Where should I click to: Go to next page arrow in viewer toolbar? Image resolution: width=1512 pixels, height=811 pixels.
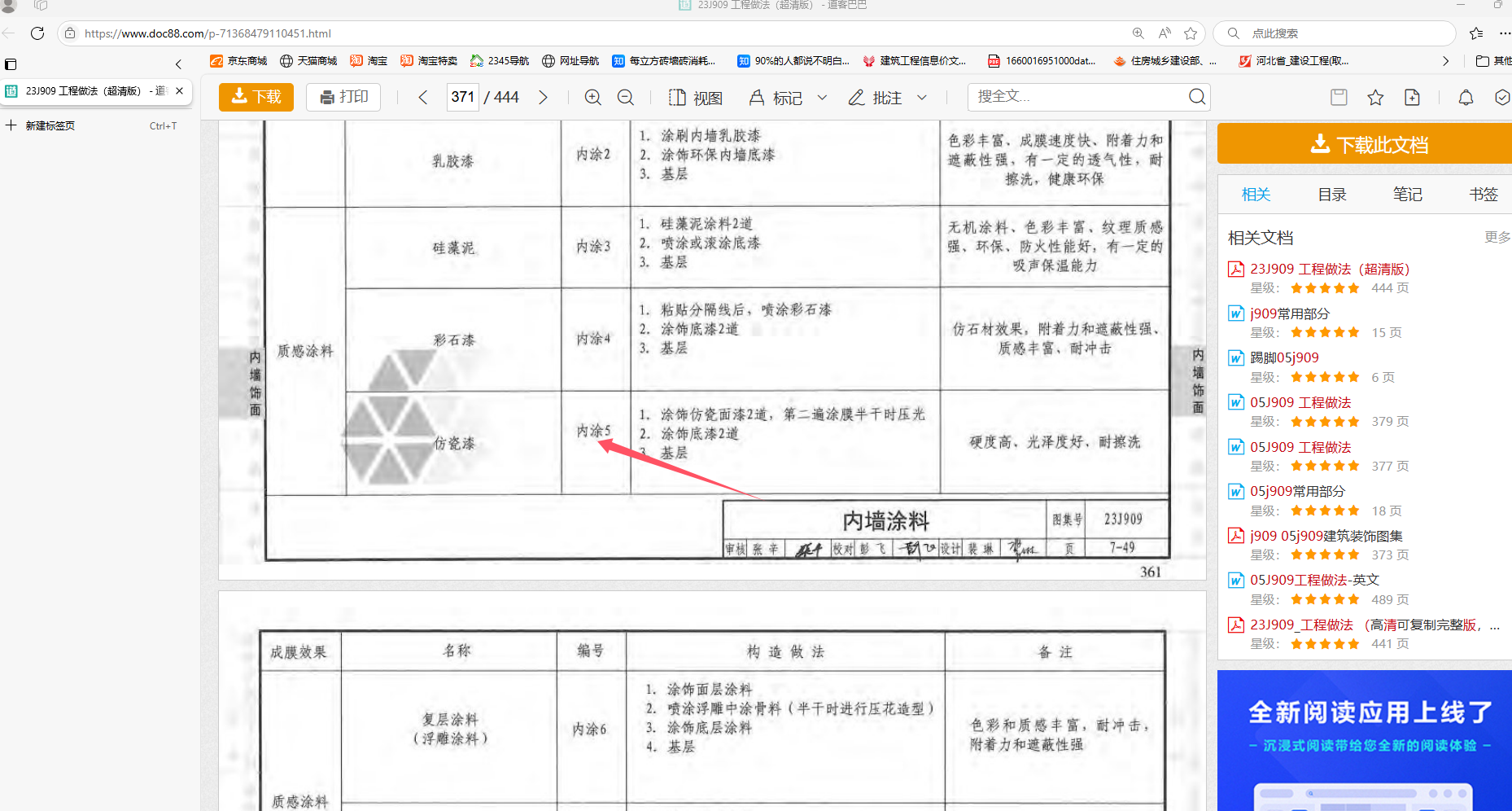point(543,97)
